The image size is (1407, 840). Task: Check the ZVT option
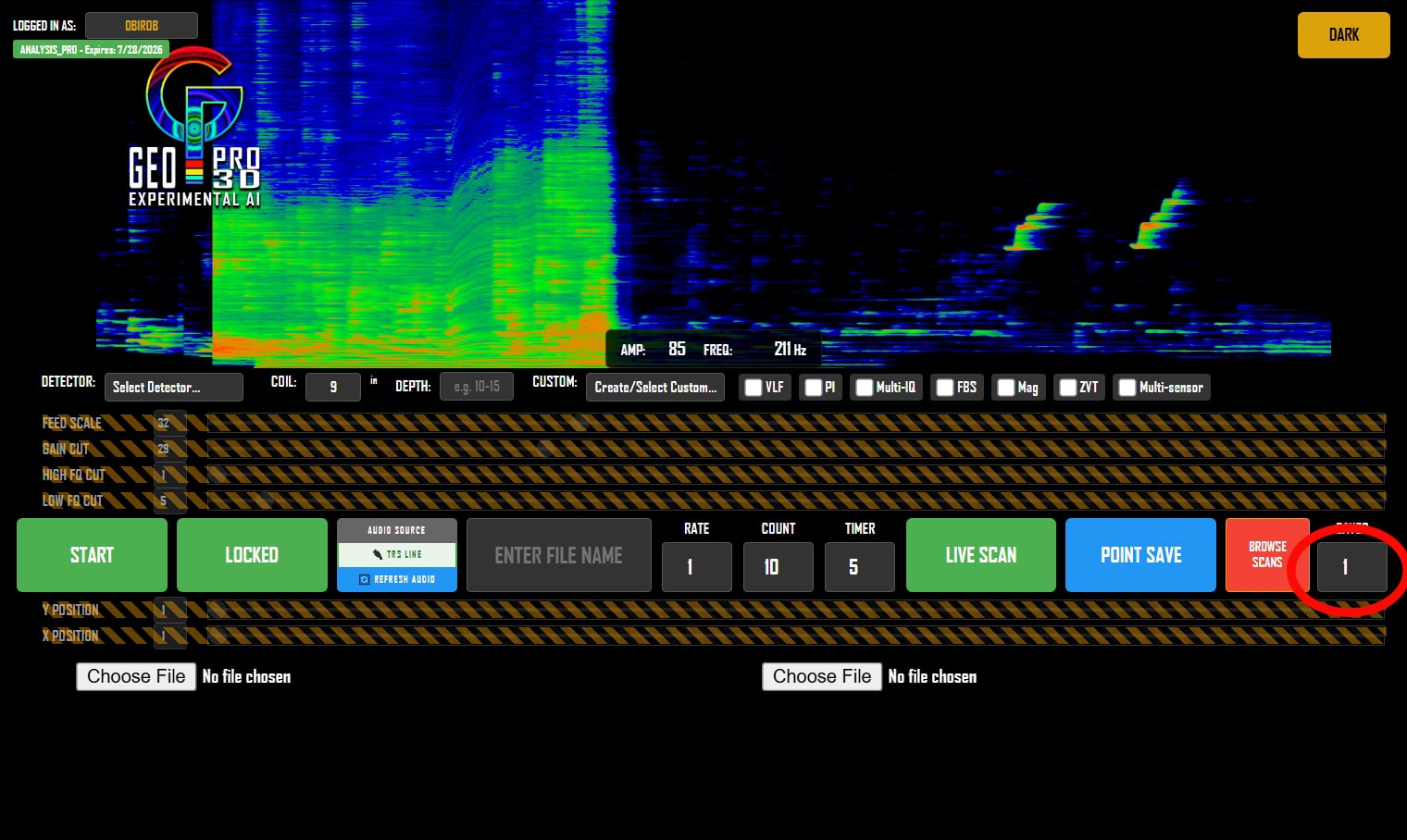tap(1067, 388)
